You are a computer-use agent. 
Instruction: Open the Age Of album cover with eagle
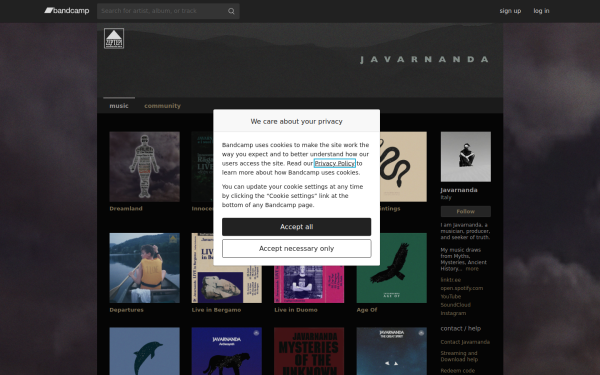[x=392, y=268]
